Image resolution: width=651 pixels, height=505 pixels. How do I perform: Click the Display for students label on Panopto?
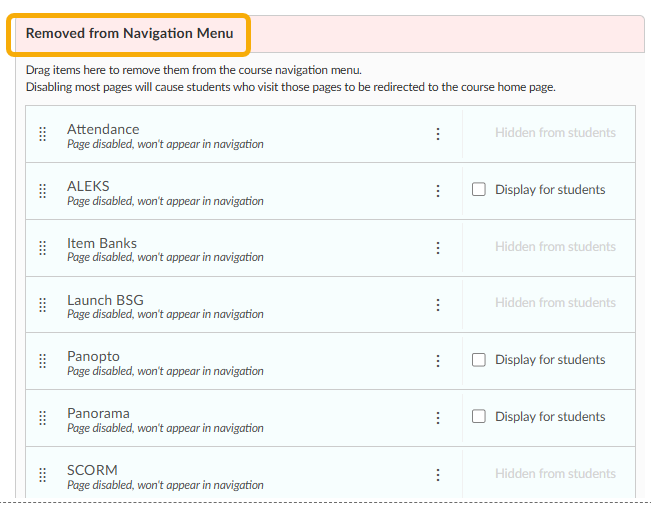(x=550, y=360)
